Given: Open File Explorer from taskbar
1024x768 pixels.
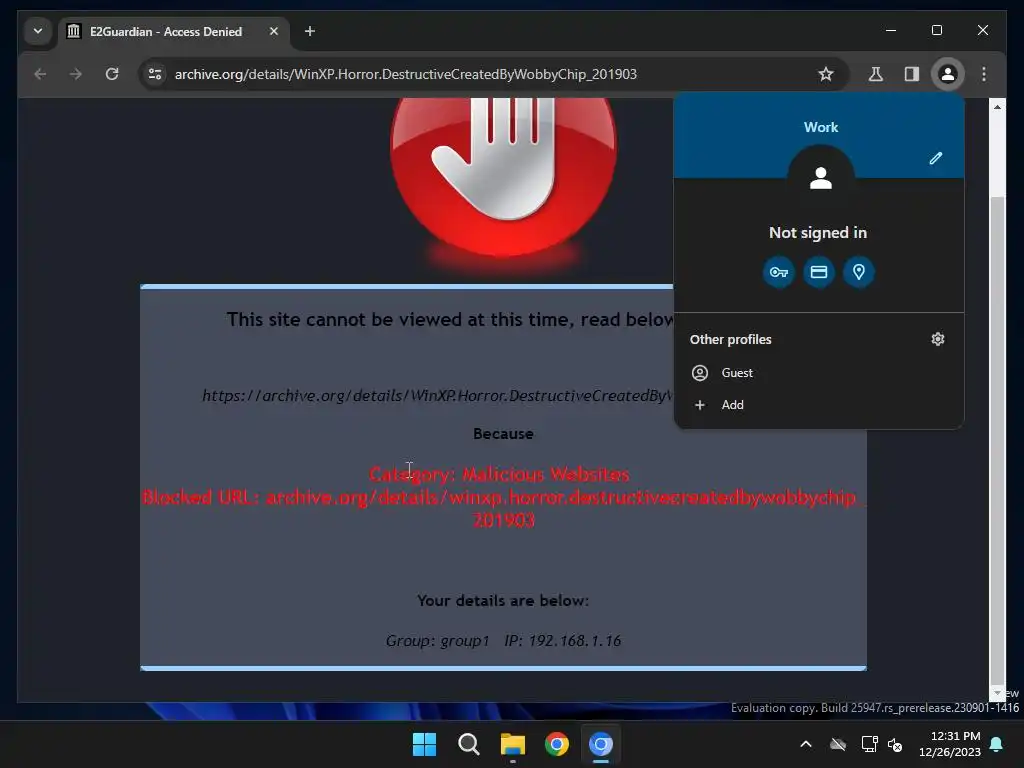Looking at the screenshot, I should (513, 744).
